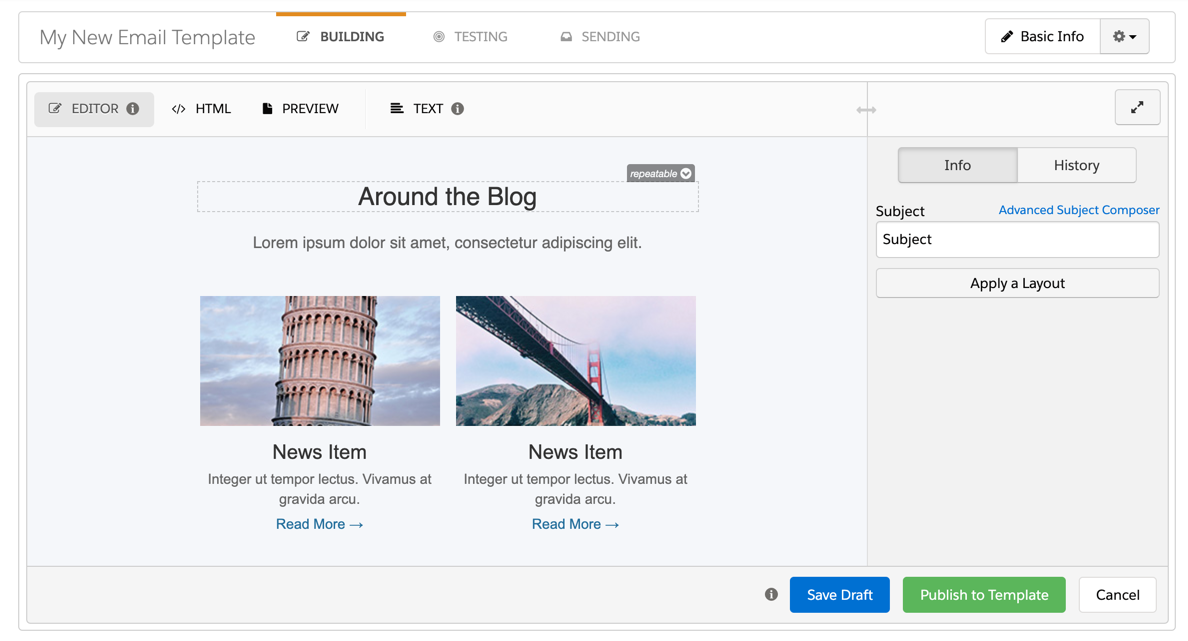Expand editor to fullscreen with arrows icon
Screen dimensions: 1188x641
point(1137,108)
